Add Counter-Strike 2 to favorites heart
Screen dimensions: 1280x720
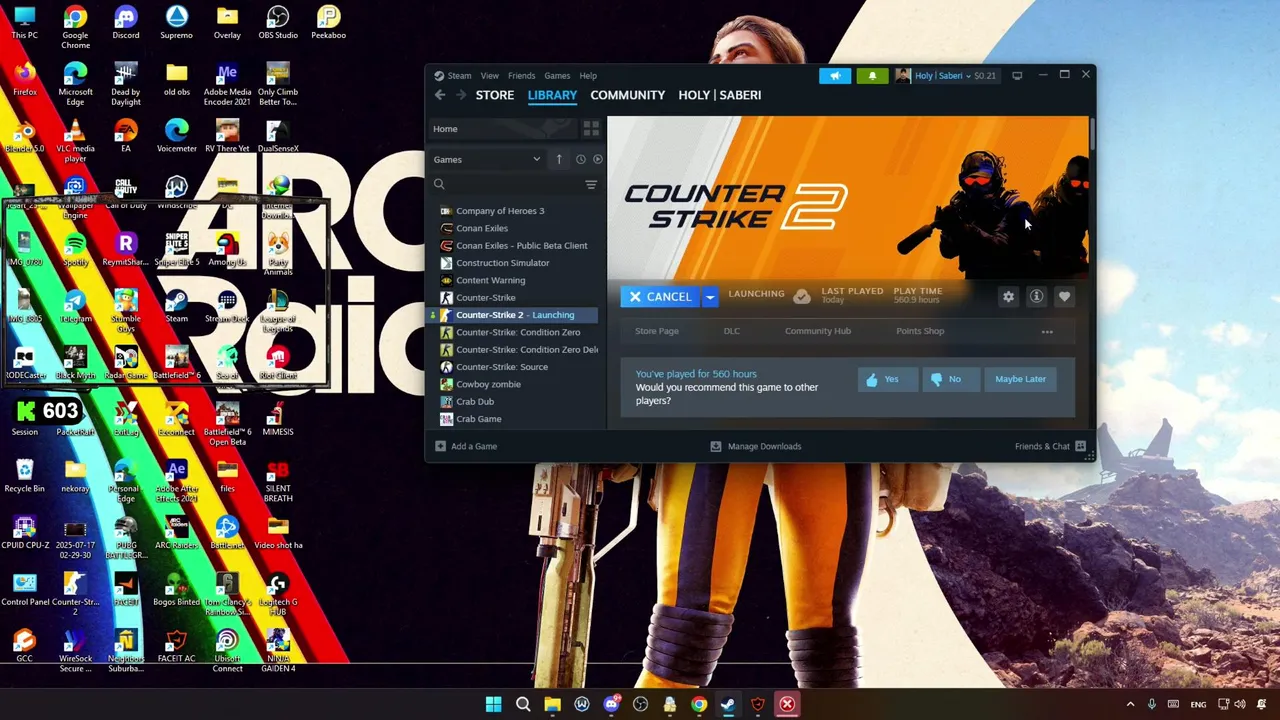(x=1064, y=297)
